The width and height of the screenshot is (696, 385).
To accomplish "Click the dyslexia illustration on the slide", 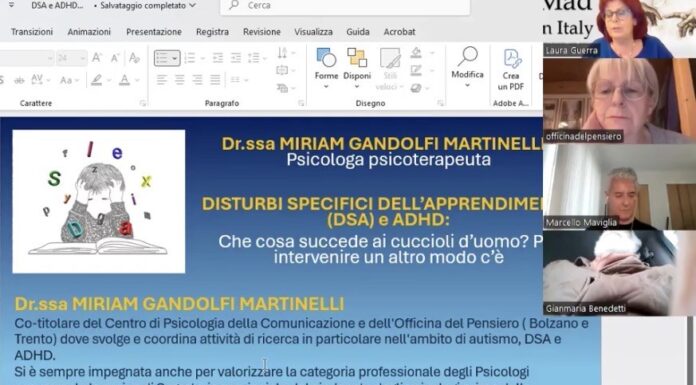I will 99,201.
